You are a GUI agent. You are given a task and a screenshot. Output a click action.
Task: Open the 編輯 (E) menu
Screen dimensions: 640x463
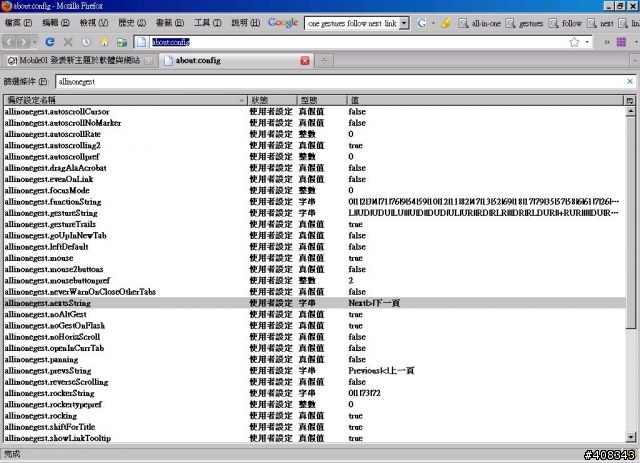[x=56, y=23]
